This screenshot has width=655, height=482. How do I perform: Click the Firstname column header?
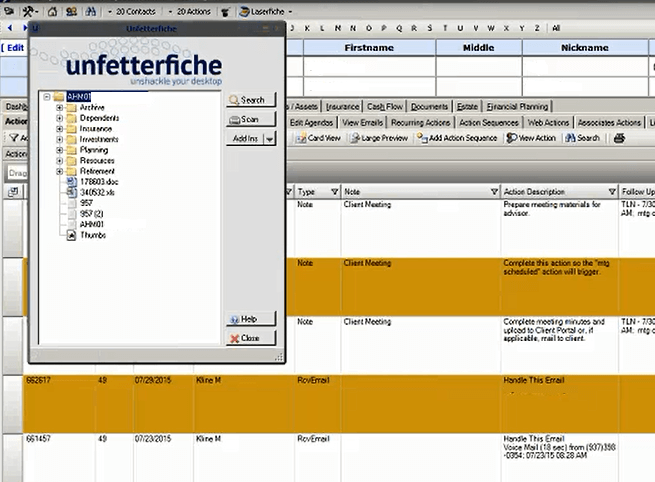369,48
